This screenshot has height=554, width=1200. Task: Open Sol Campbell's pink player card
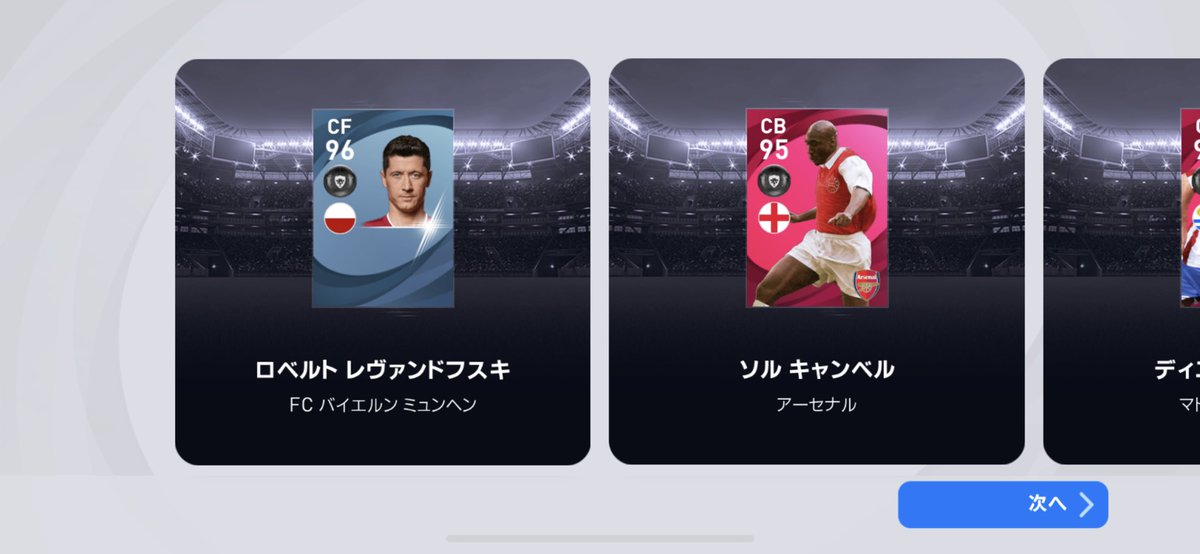click(x=816, y=208)
